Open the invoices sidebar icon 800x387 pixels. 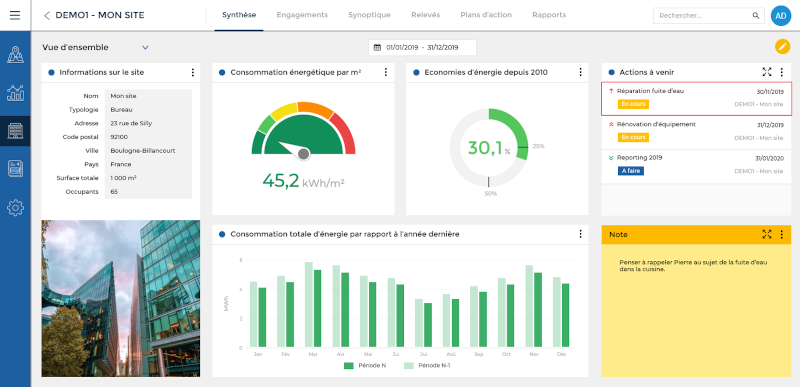click(15, 169)
